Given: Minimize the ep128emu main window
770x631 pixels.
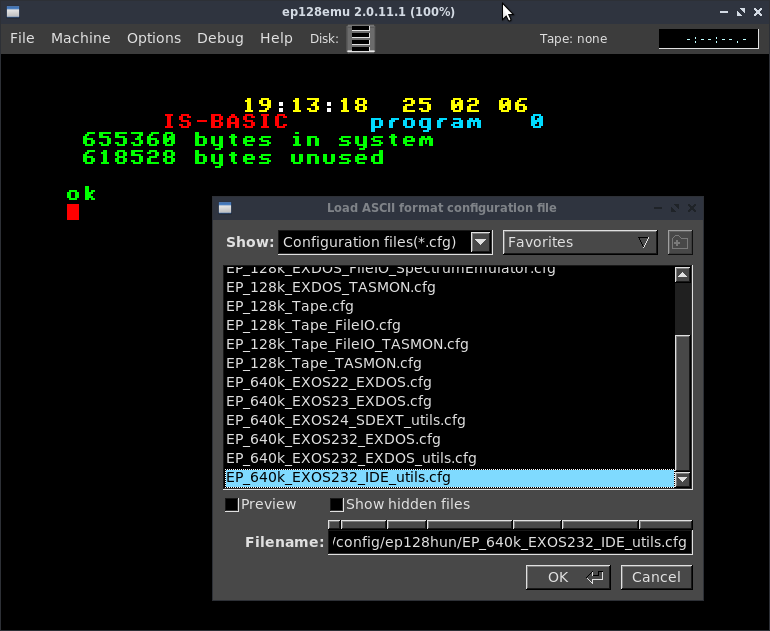Looking at the screenshot, I should (723, 12).
